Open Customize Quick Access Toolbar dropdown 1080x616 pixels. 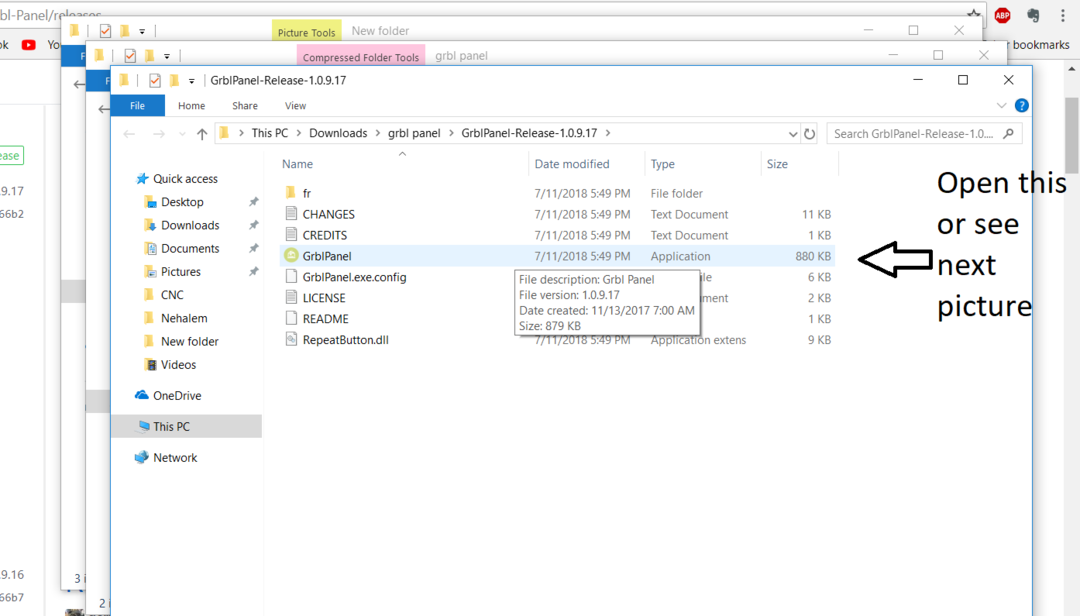tap(191, 81)
